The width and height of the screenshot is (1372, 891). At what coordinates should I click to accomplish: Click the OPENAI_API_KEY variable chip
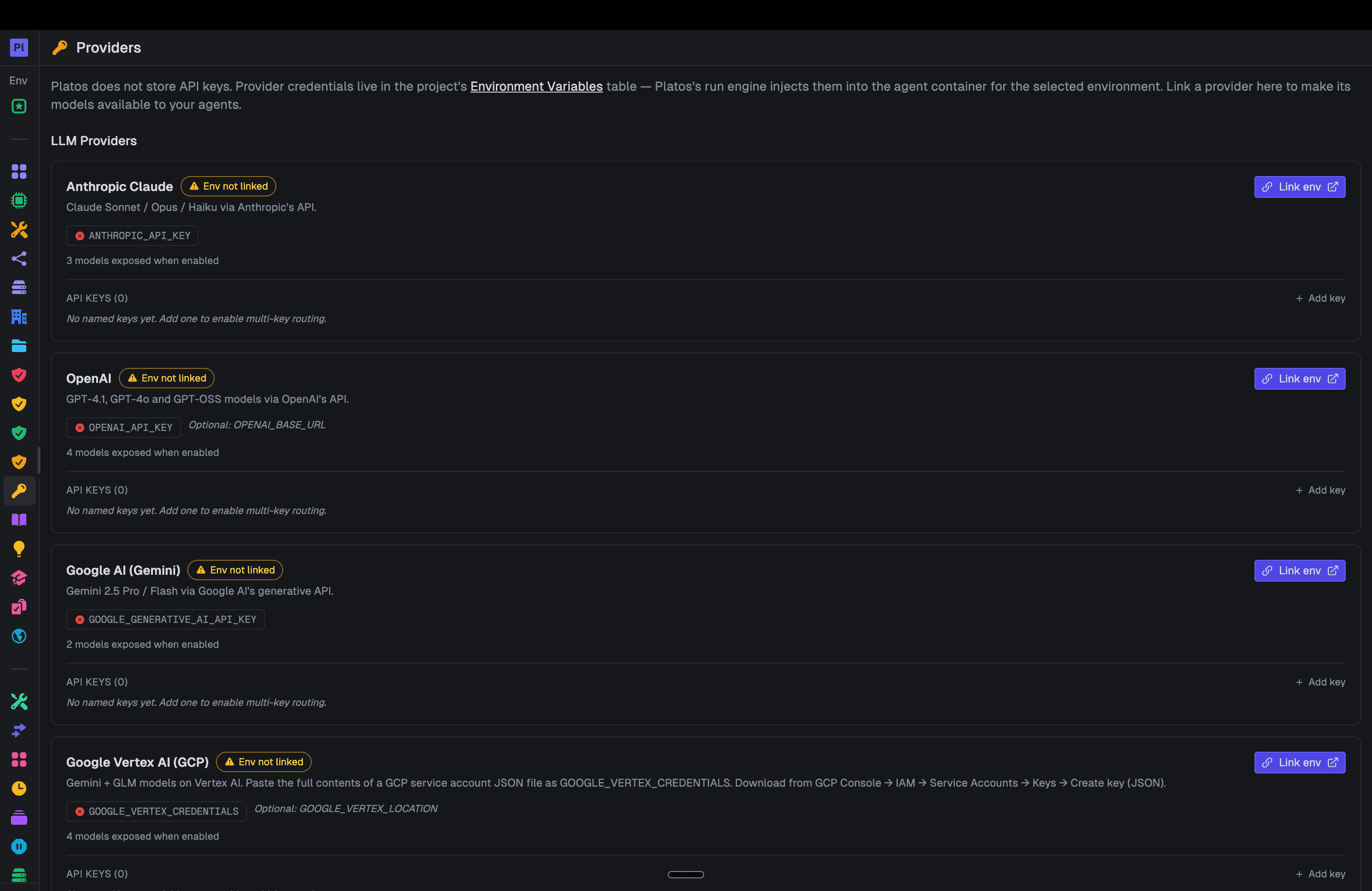point(123,428)
